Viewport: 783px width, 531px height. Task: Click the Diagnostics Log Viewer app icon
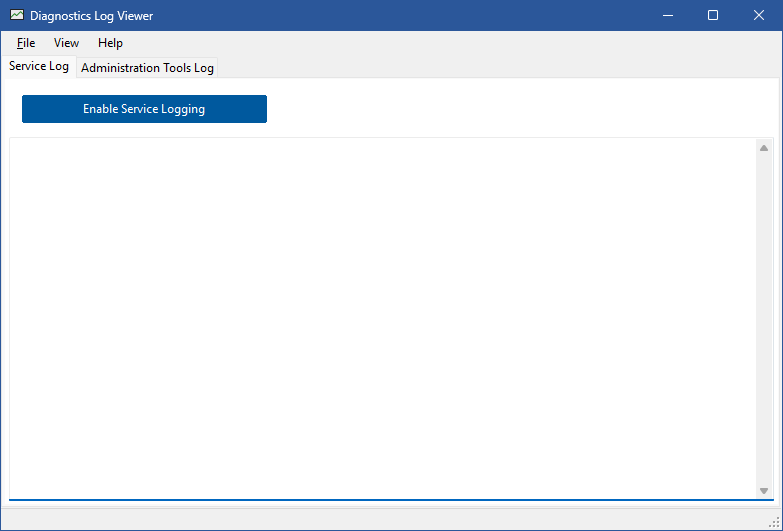point(16,16)
